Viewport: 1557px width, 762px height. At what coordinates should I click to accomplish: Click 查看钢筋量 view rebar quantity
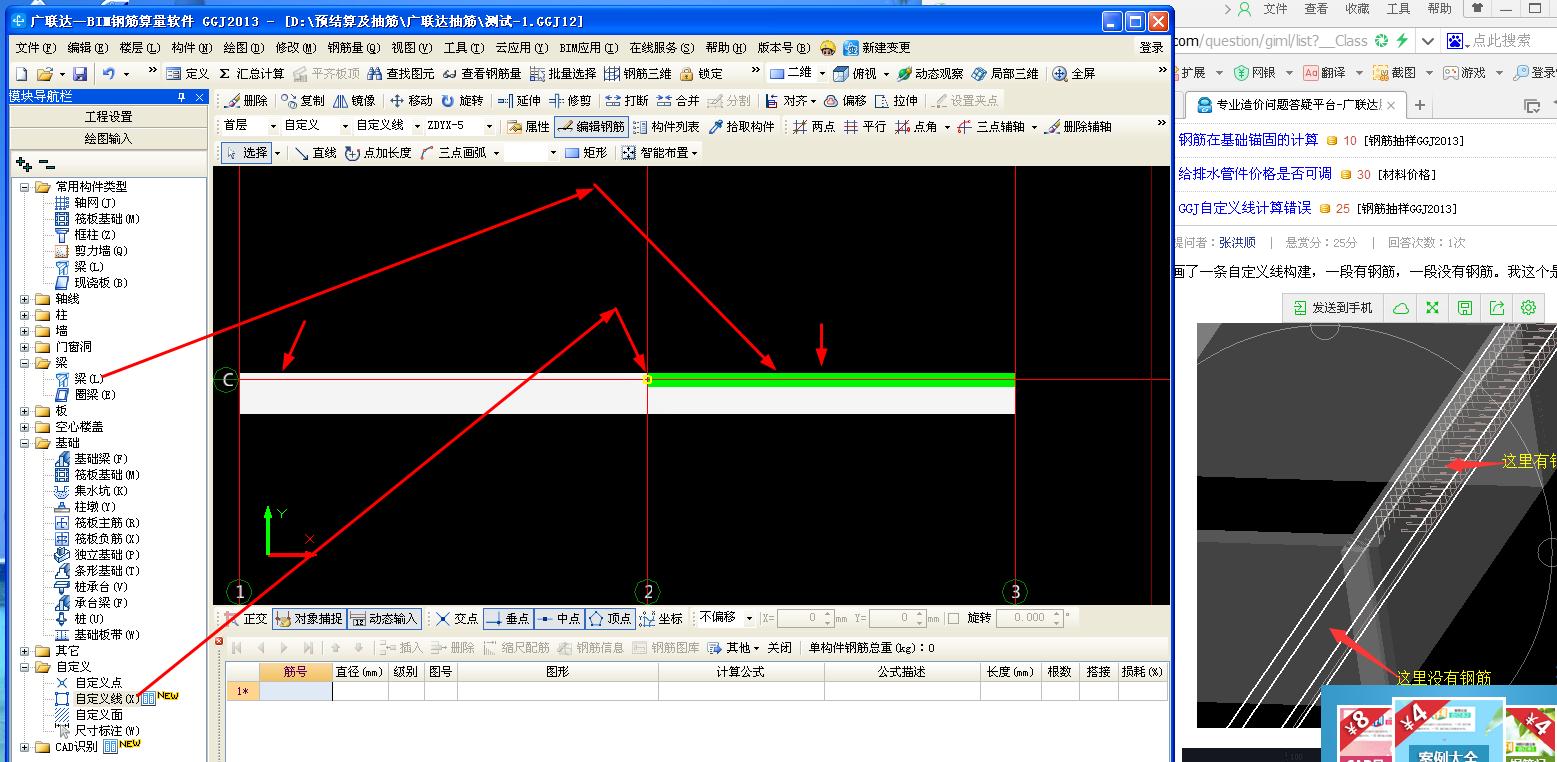tap(482, 74)
